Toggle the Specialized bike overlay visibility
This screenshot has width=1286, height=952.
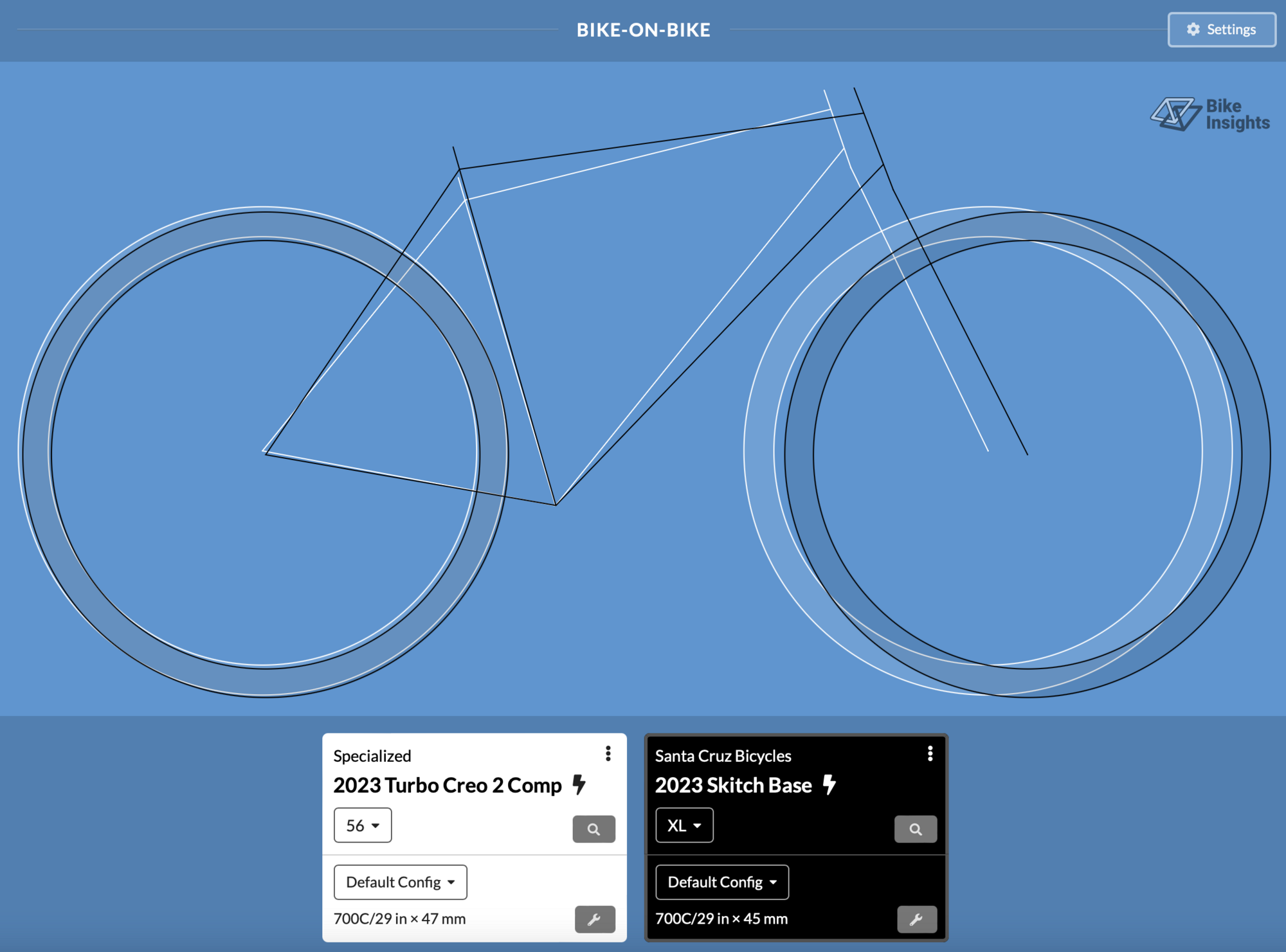607,755
